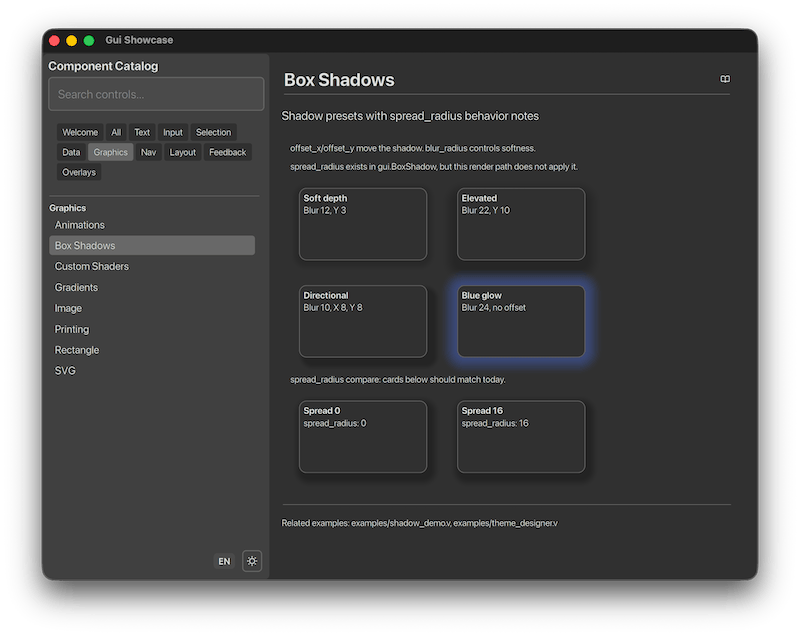
Task: Select the Graphics category tab
Action: pyautogui.click(x=111, y=152)
